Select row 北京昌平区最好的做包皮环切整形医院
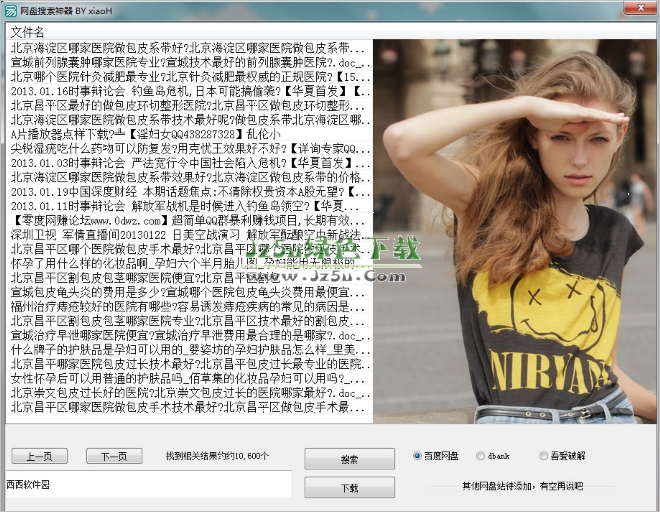This screenshot has width=660, height=512. [x=189, y=106]
